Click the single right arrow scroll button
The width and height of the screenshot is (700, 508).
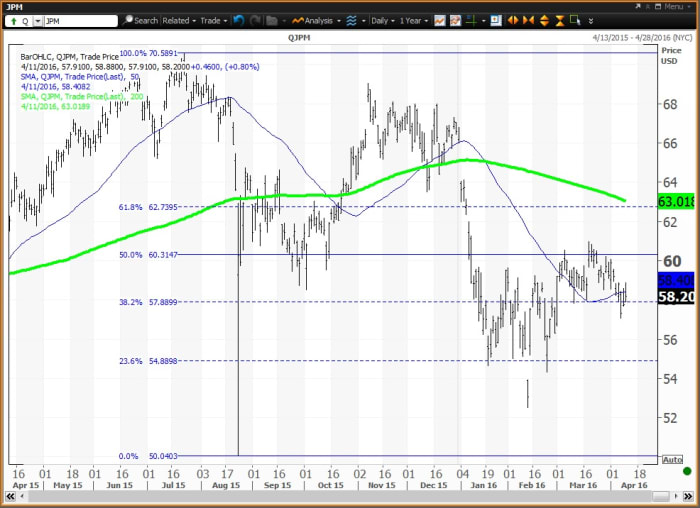676,496
